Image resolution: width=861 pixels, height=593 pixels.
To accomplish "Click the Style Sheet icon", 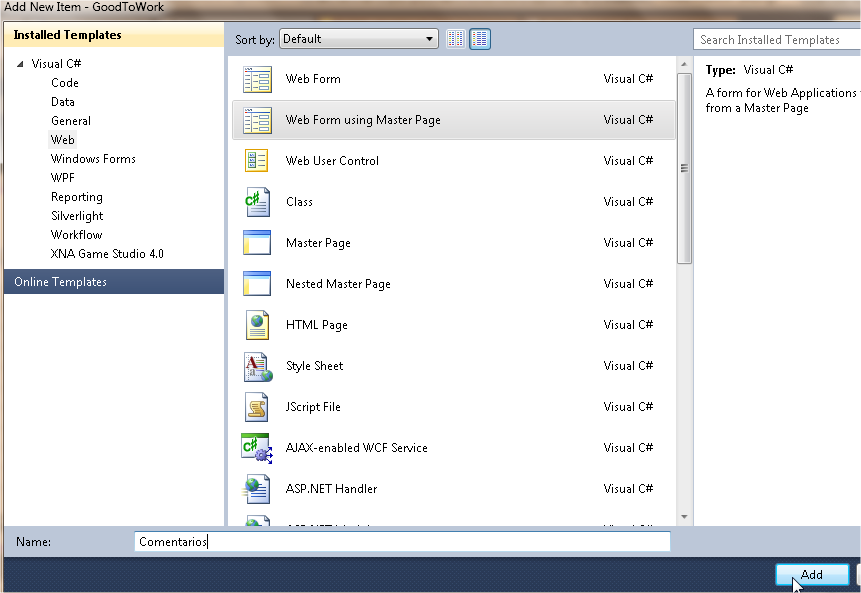I will [x=258, y=366].
